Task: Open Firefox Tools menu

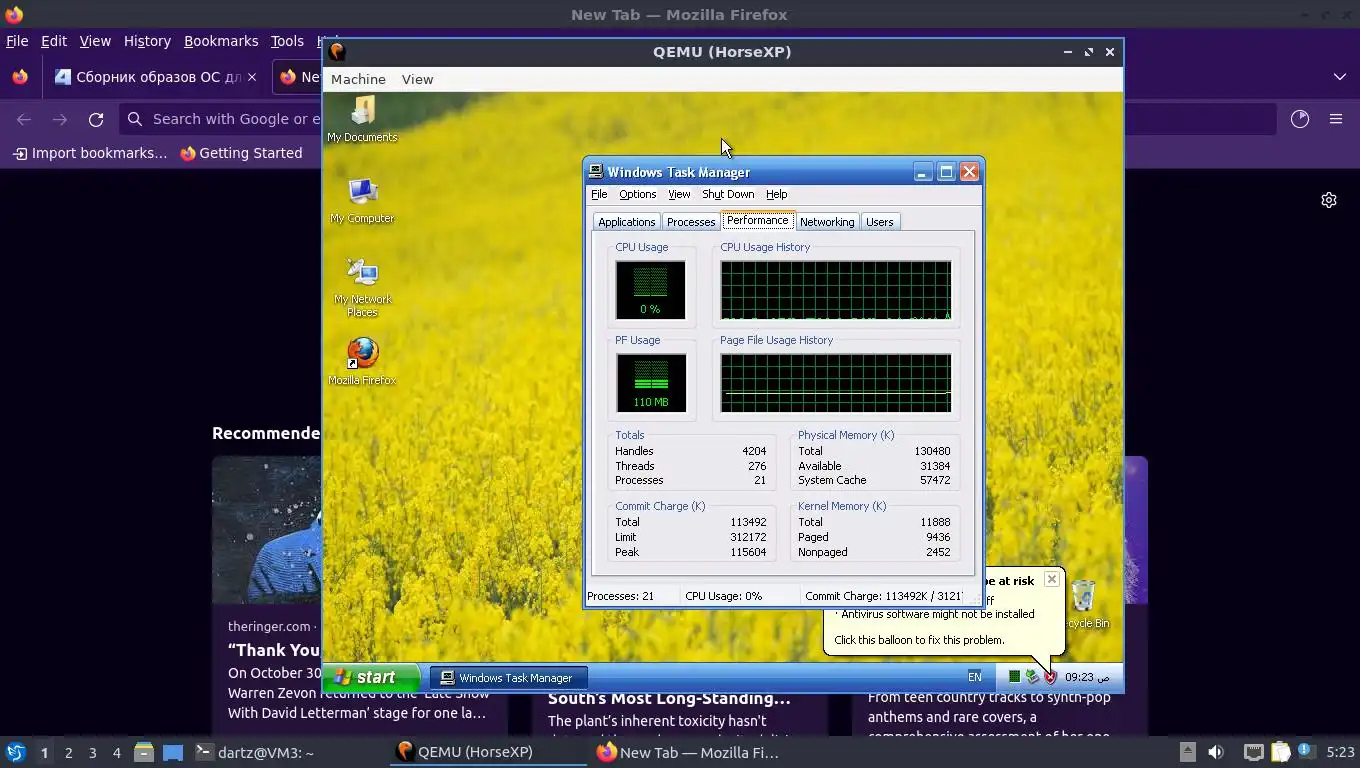Action: coord(287,41)
